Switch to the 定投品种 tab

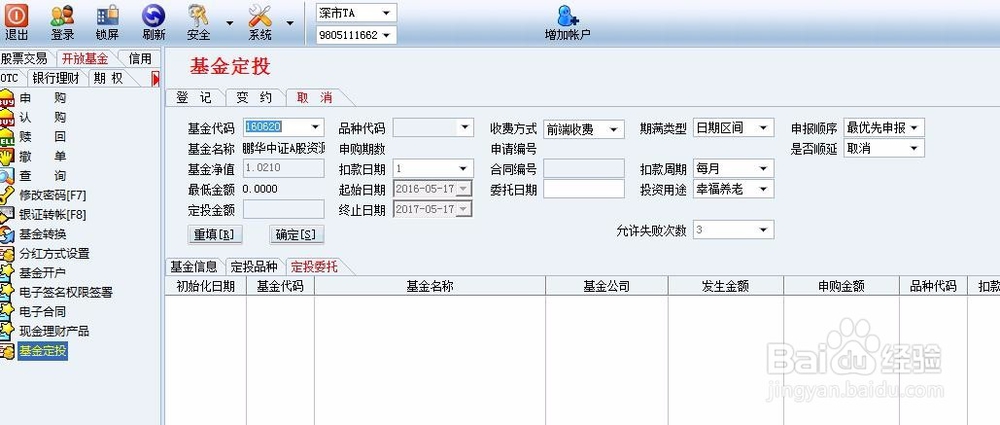[x=254, y=267]
